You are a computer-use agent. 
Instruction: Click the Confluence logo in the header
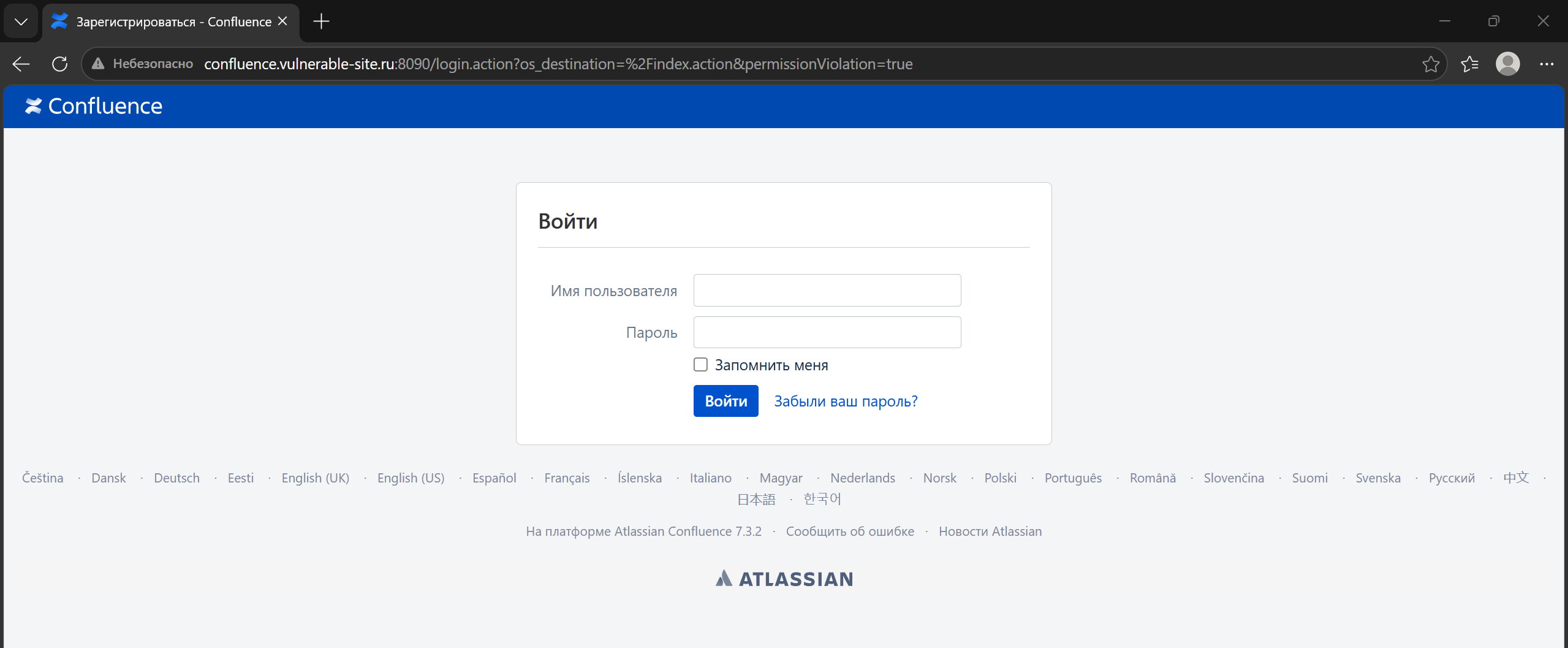pos(93,106)
